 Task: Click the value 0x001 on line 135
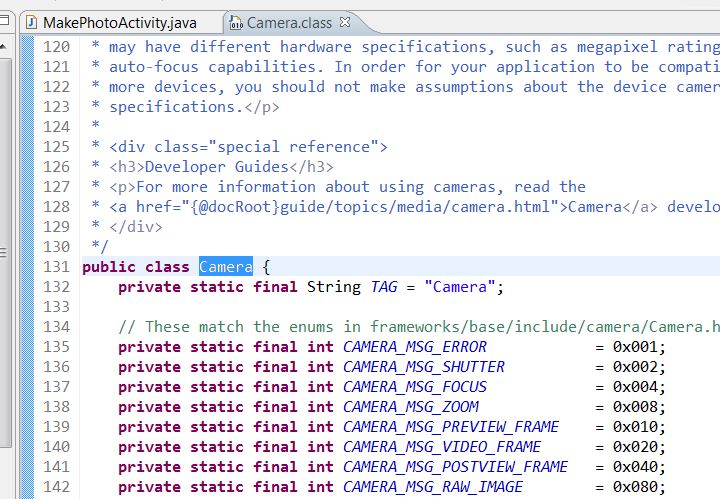pos(636,347)
